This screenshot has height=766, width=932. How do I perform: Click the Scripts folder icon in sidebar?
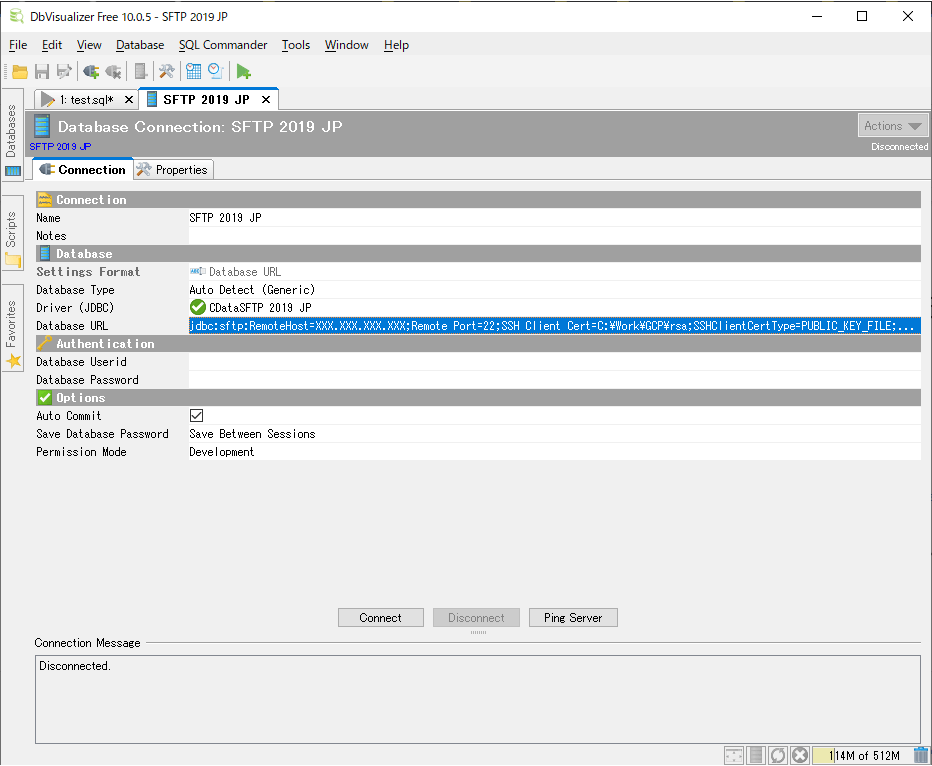pyautogui.click(x=12, y=260)
